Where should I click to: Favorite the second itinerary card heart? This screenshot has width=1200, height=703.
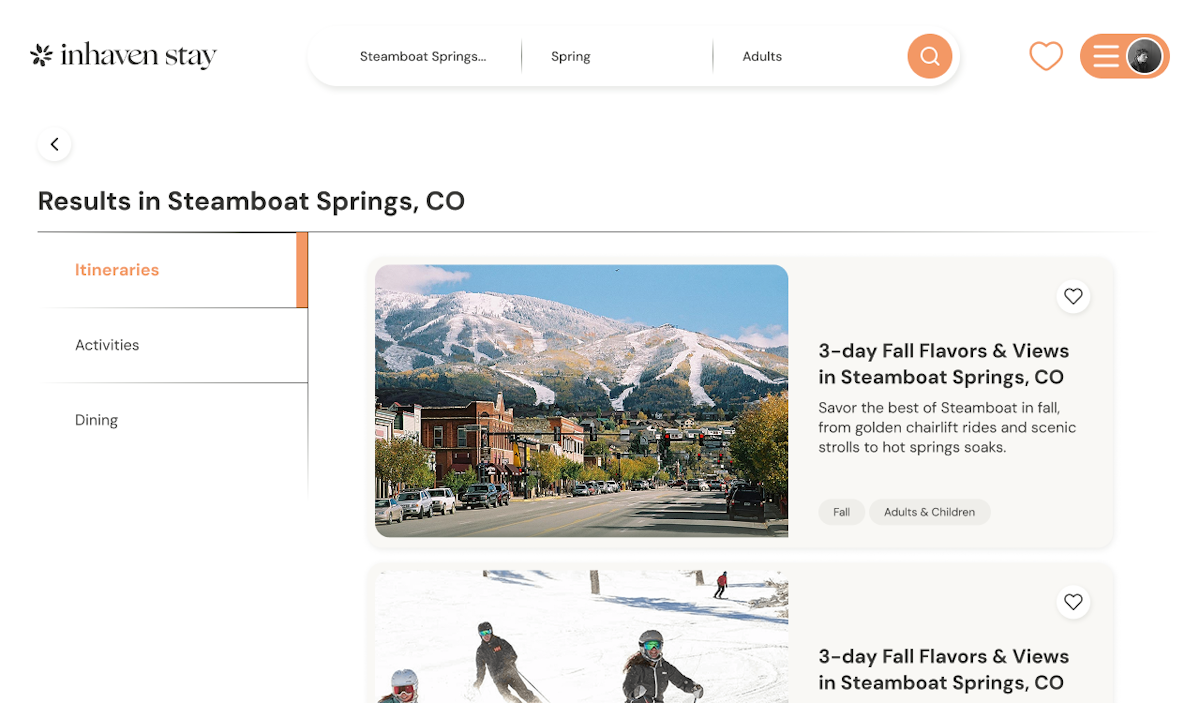1073,602
